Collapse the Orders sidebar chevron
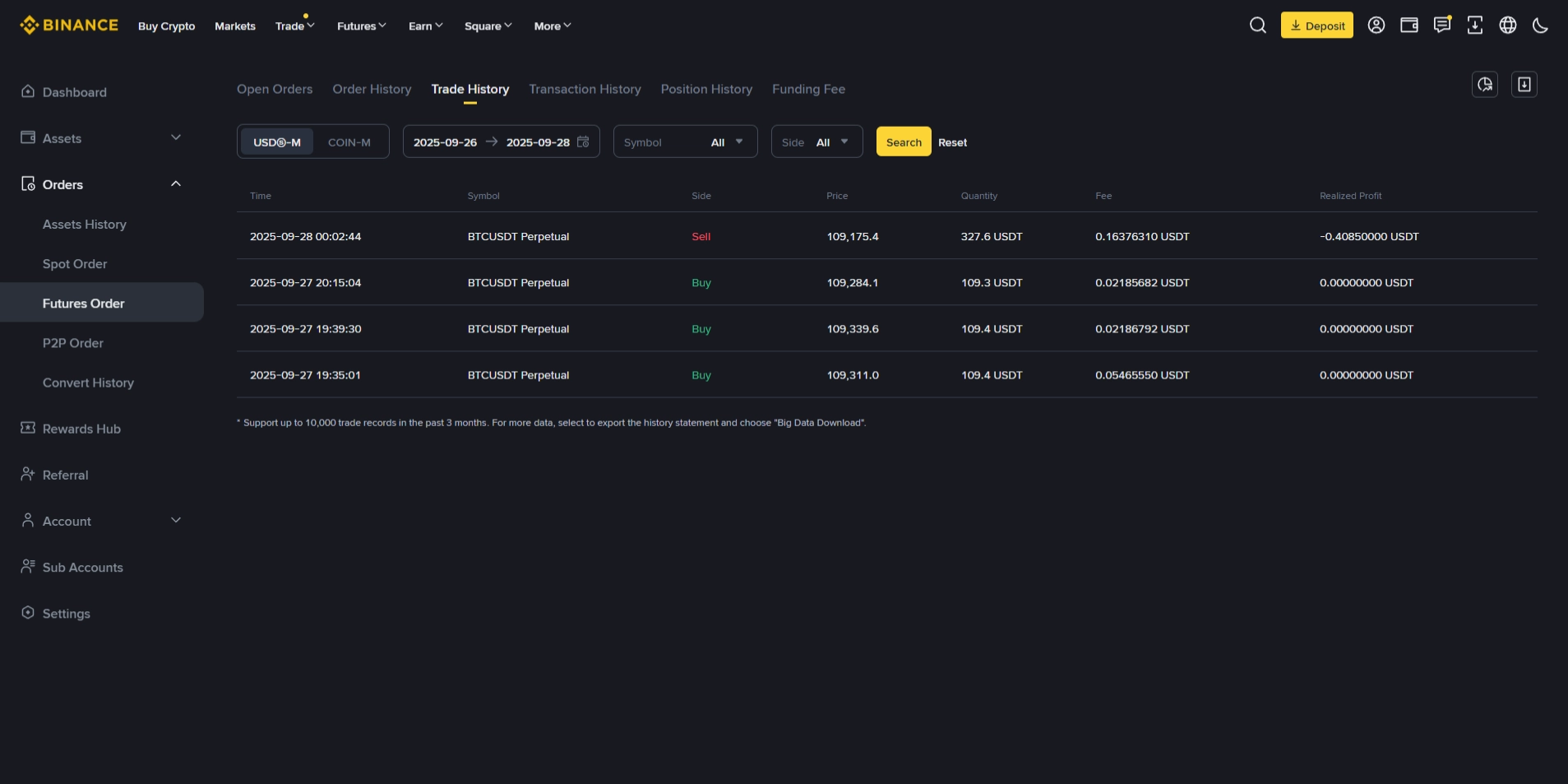The height and width of the screenshot is (784, 1568). (x=176, y=183)
